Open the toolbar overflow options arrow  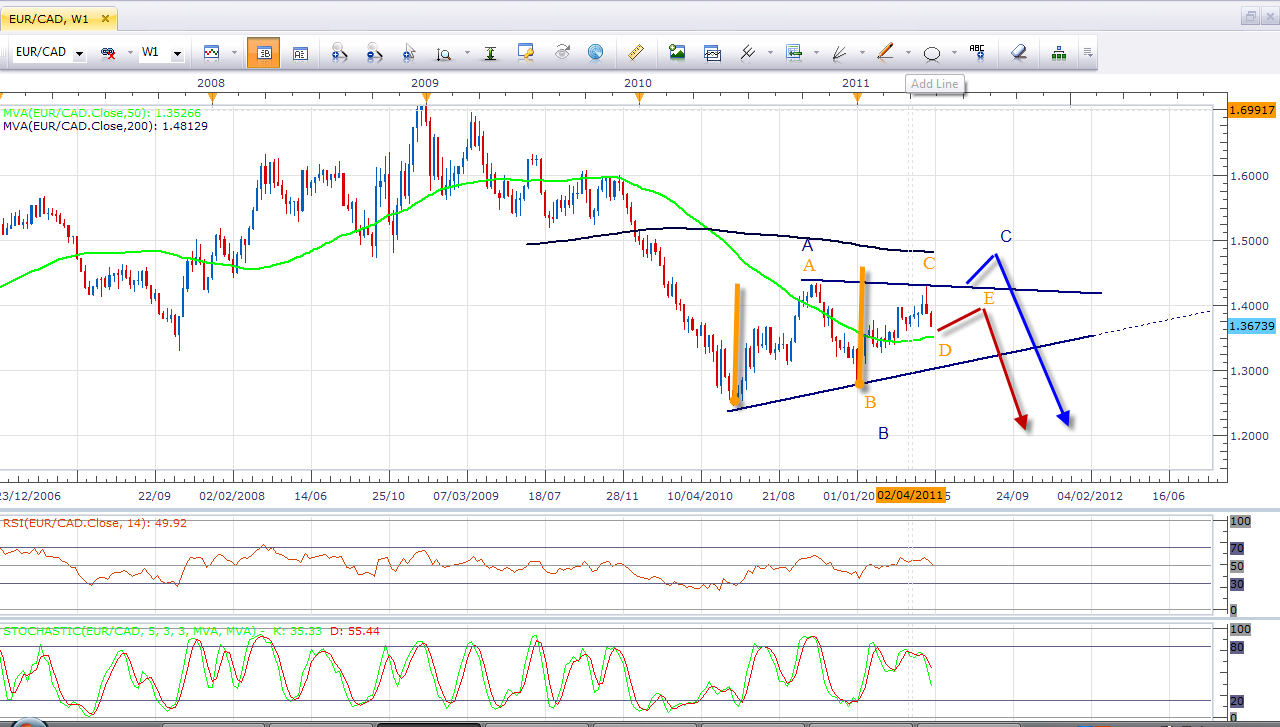pyautogui.click(x=1088, y=53)
